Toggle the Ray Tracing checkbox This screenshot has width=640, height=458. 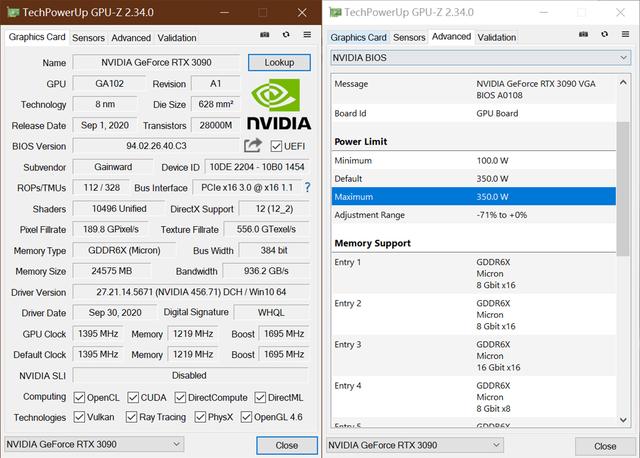click(x=131, y=417)
